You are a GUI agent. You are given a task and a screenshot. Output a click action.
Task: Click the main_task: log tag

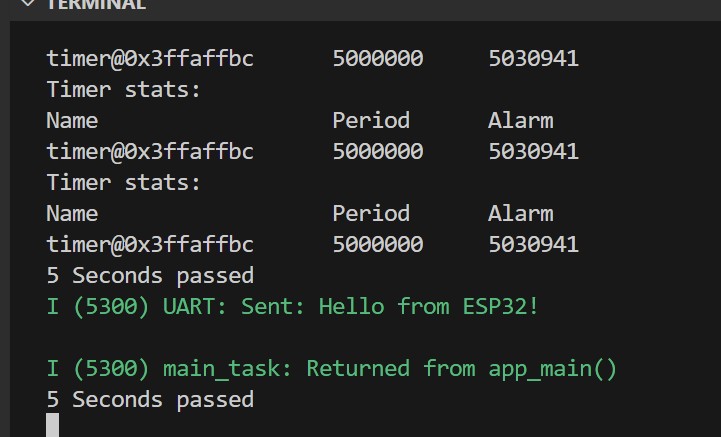pyautogui.click(x=228, y=368)
